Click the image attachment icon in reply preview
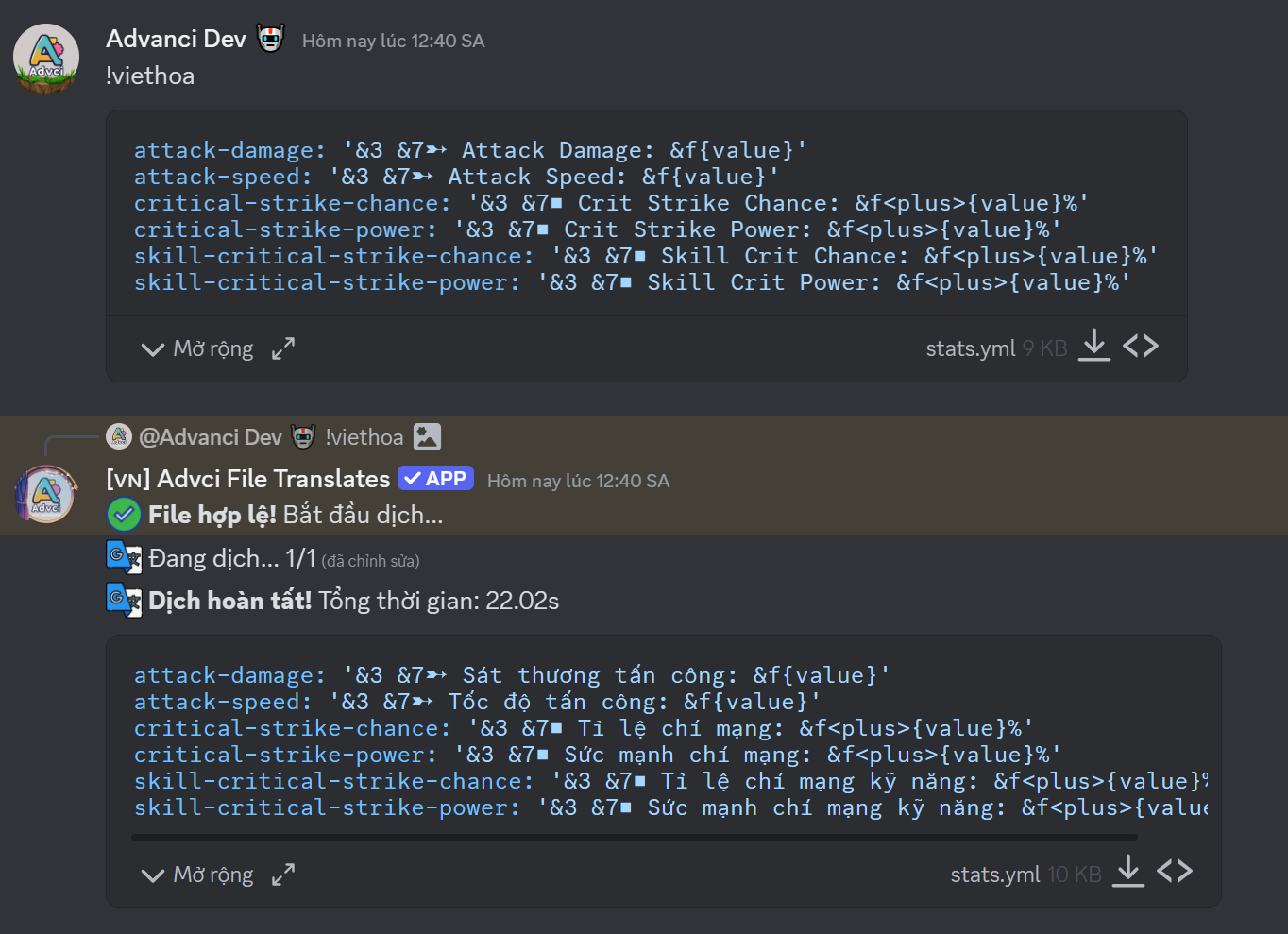This screenshot has width=1288, height=934. pyautogui.click(x=427, y=436)
